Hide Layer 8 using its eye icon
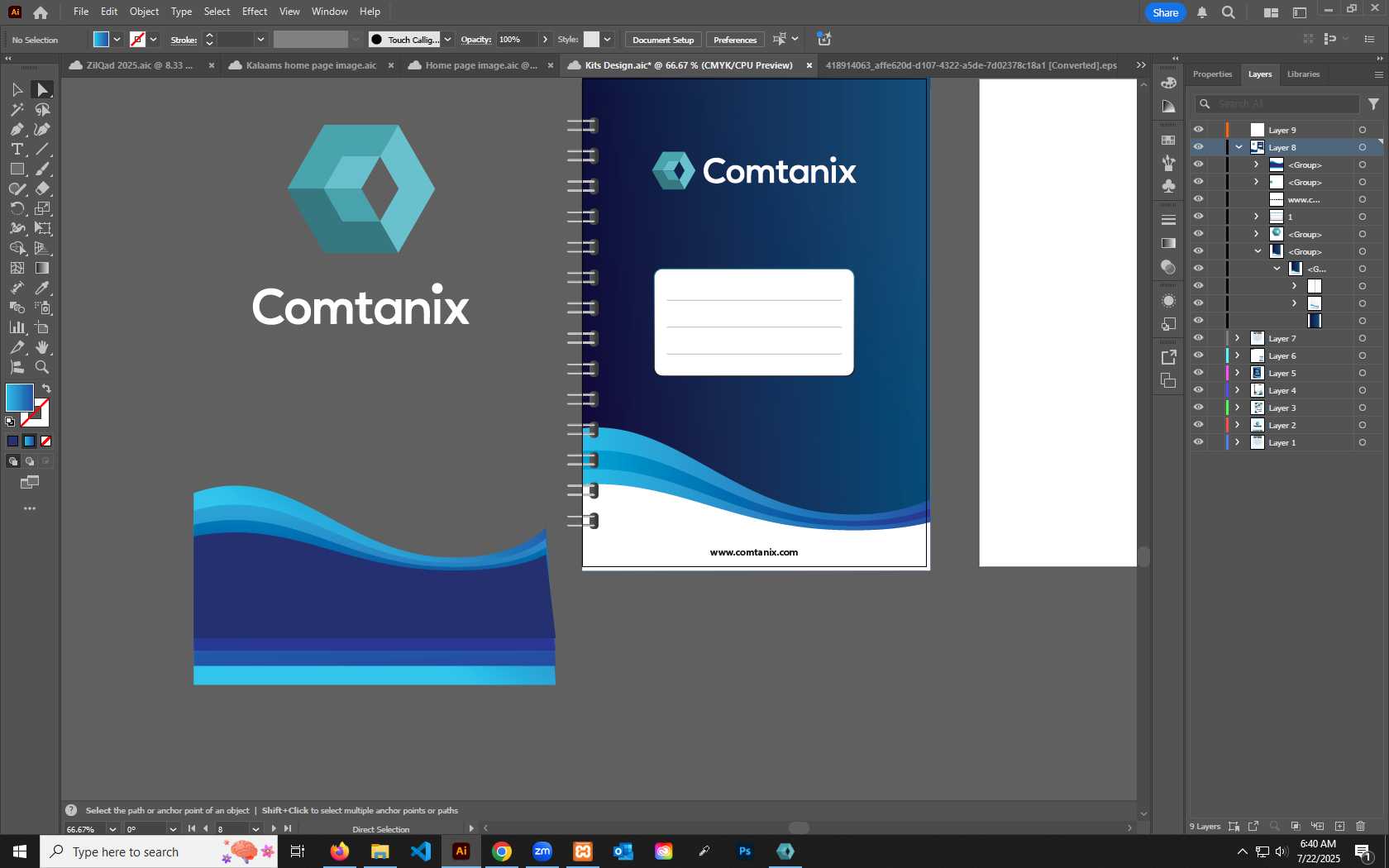Viewport: 1389px width, 868px height. point(1198,147)
